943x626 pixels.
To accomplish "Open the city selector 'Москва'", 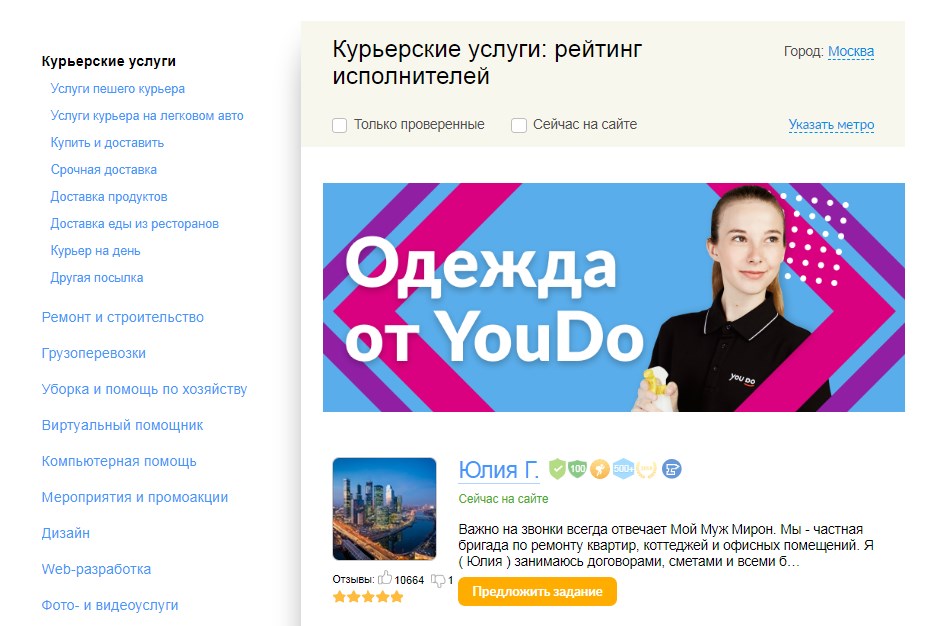I will point(851,52).
